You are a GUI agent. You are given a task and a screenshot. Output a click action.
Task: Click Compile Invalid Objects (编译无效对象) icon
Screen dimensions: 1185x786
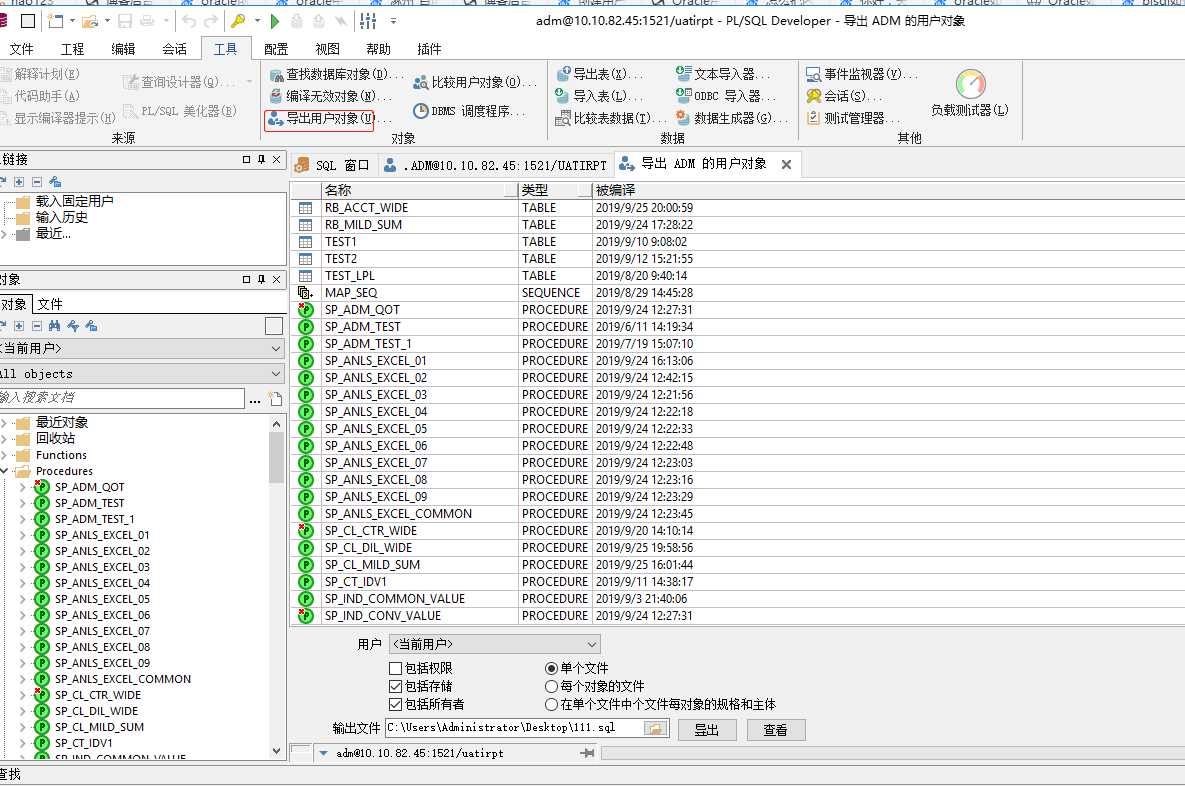tap(276, 96)
